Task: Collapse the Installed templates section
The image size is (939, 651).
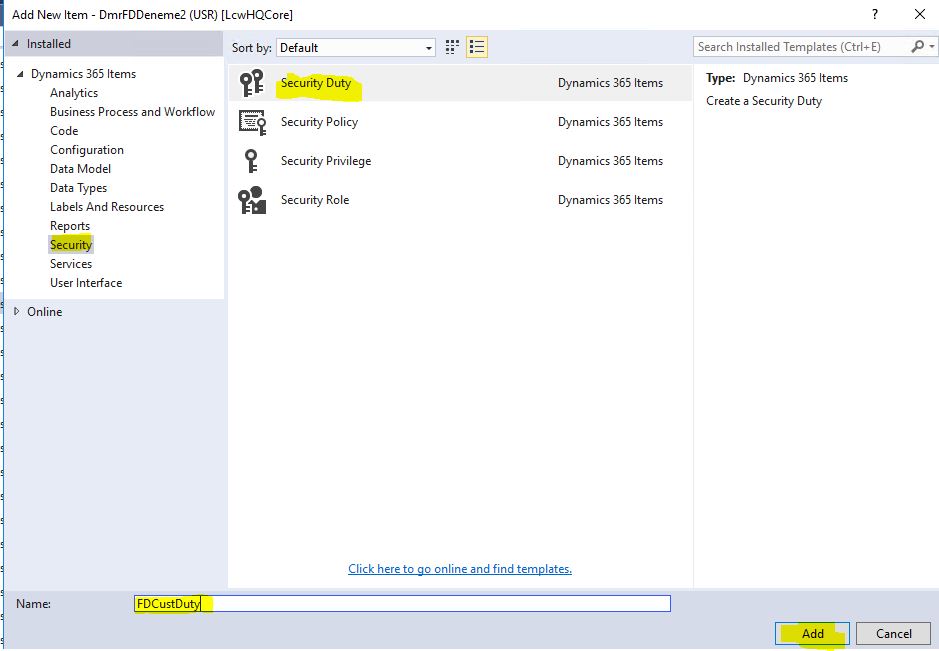Action: point(16,44)
